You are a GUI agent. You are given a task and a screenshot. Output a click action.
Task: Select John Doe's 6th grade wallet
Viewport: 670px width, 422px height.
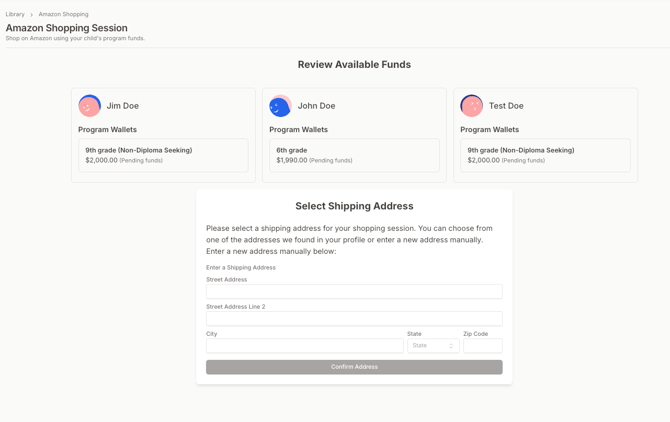point(354,155)
